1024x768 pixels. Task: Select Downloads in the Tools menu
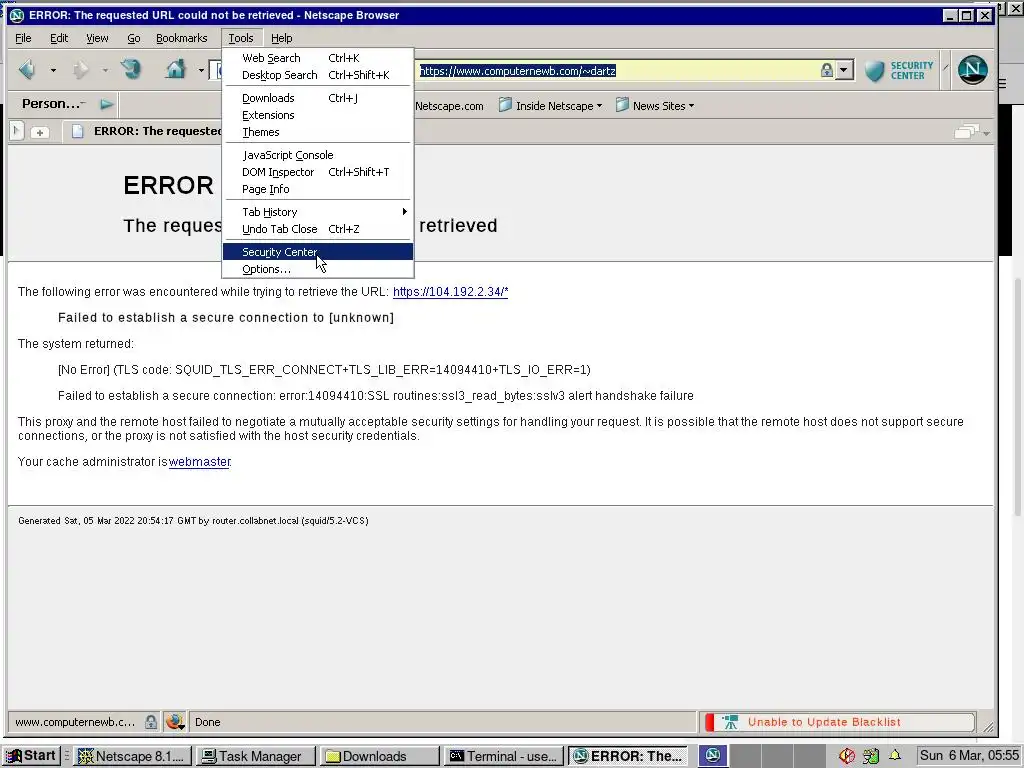coord(317,98)
